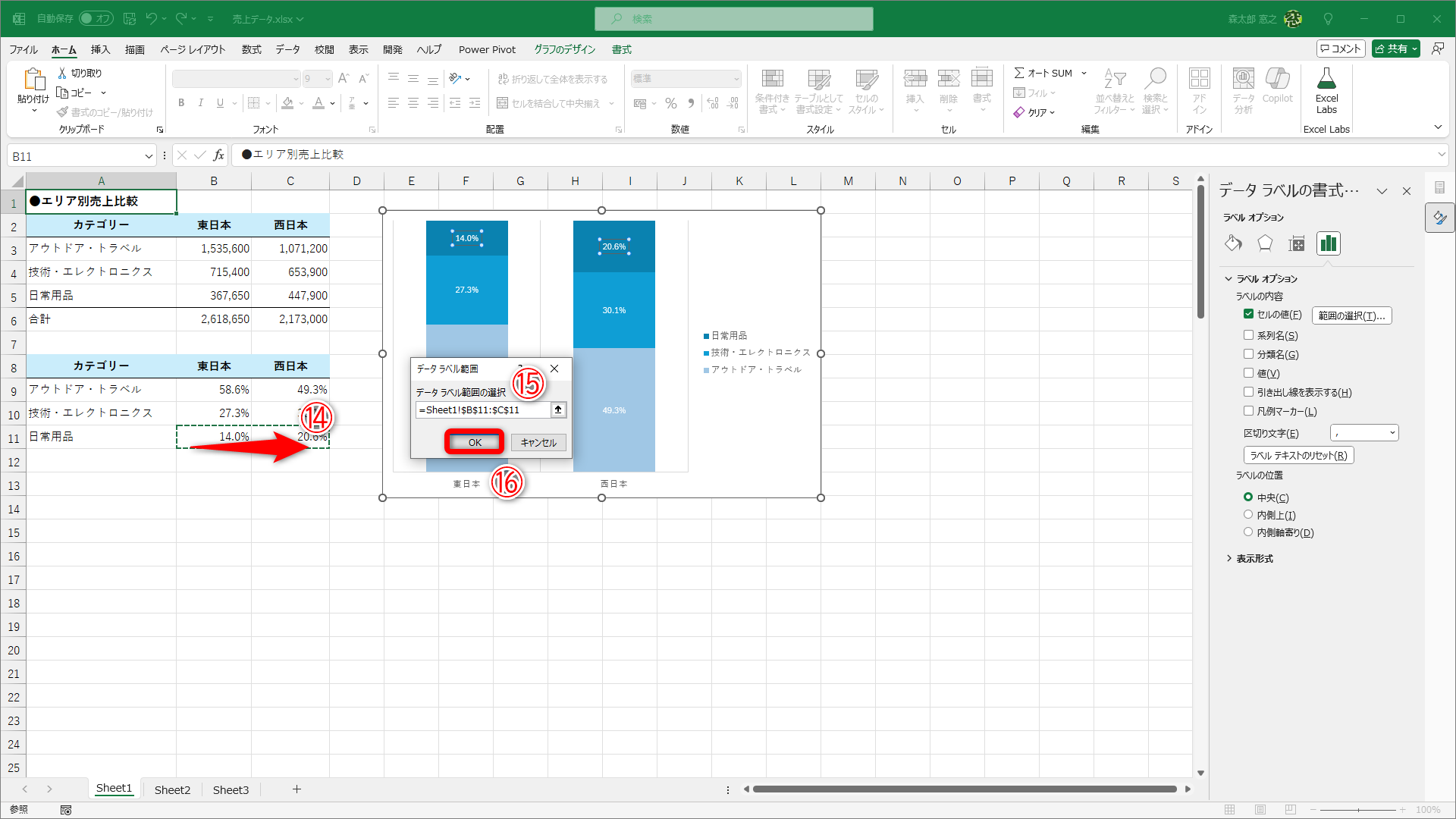Viewport: 1456px width, 819px height.
Task: Click ラベル テキストのリセット button
Action: 1298,455
